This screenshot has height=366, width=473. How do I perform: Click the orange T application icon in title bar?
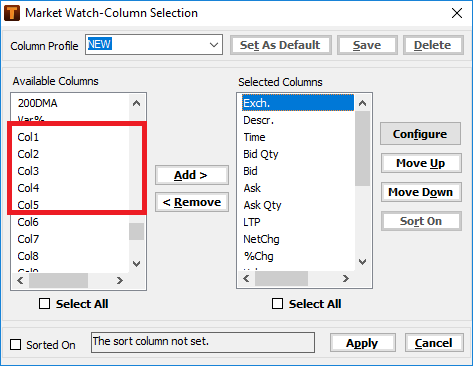tap(12, 13)
